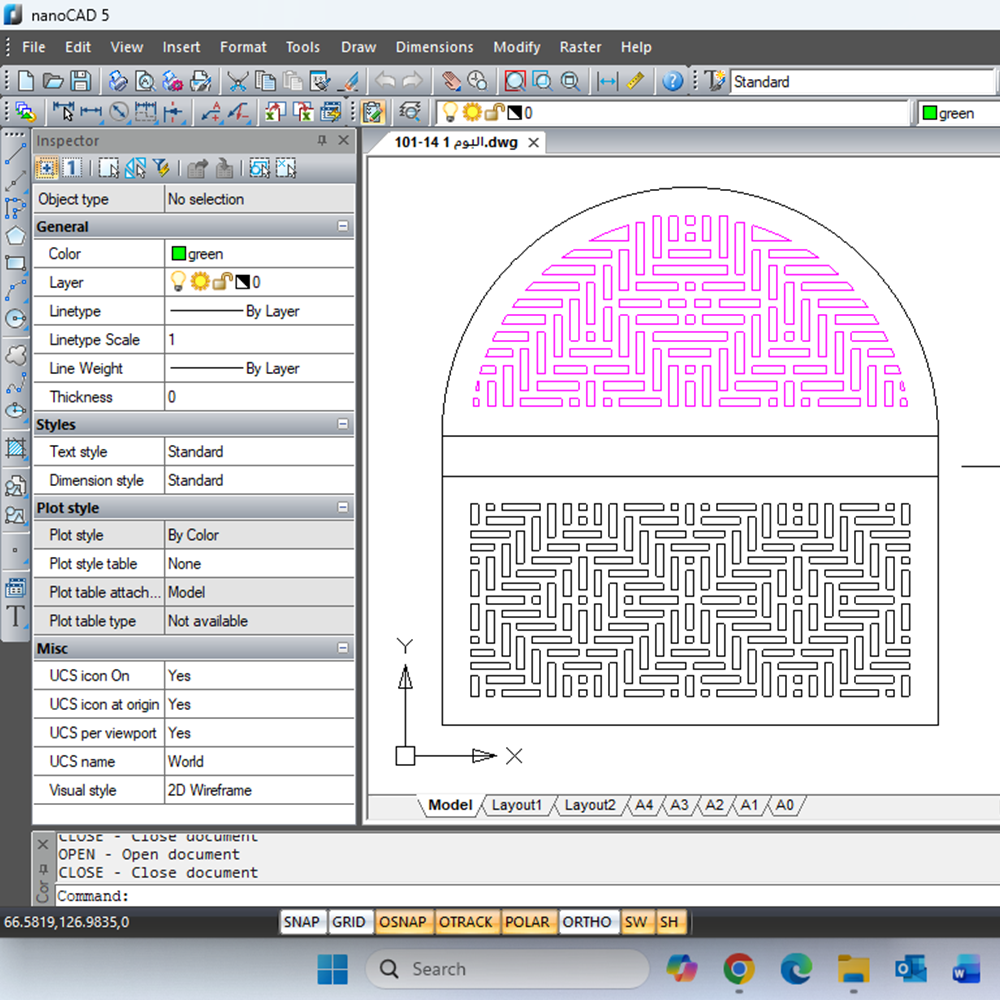Viewport: 1000px width, 1000px height.
Task: Switch to the Layout1 tab
Action: (x=516, y=805)
